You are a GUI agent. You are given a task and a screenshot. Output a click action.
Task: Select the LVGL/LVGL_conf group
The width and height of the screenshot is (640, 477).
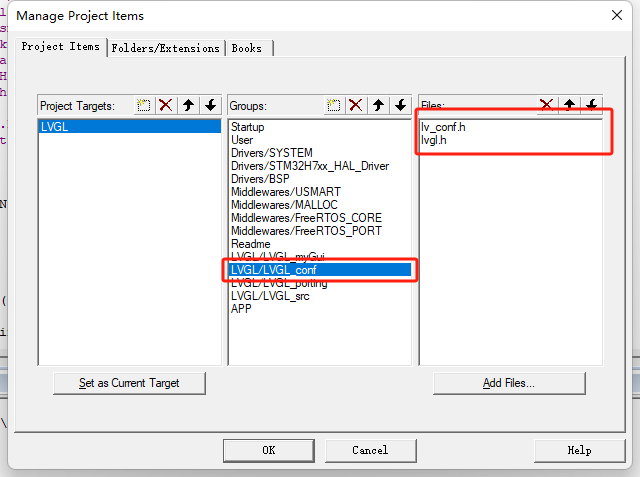click(320, 270)
